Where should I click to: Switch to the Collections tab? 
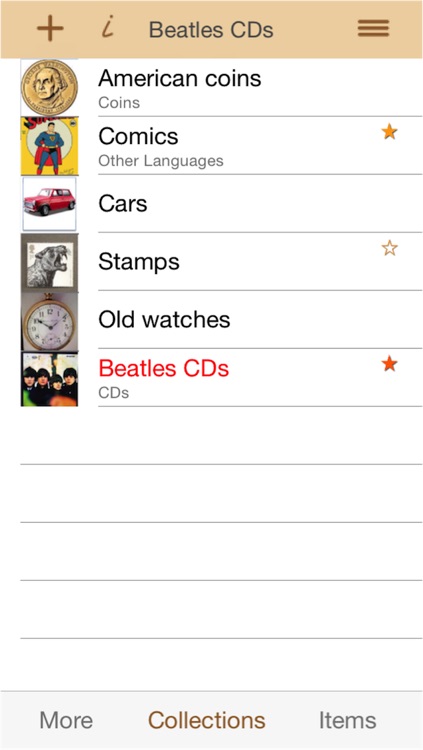tap(207, 720)
